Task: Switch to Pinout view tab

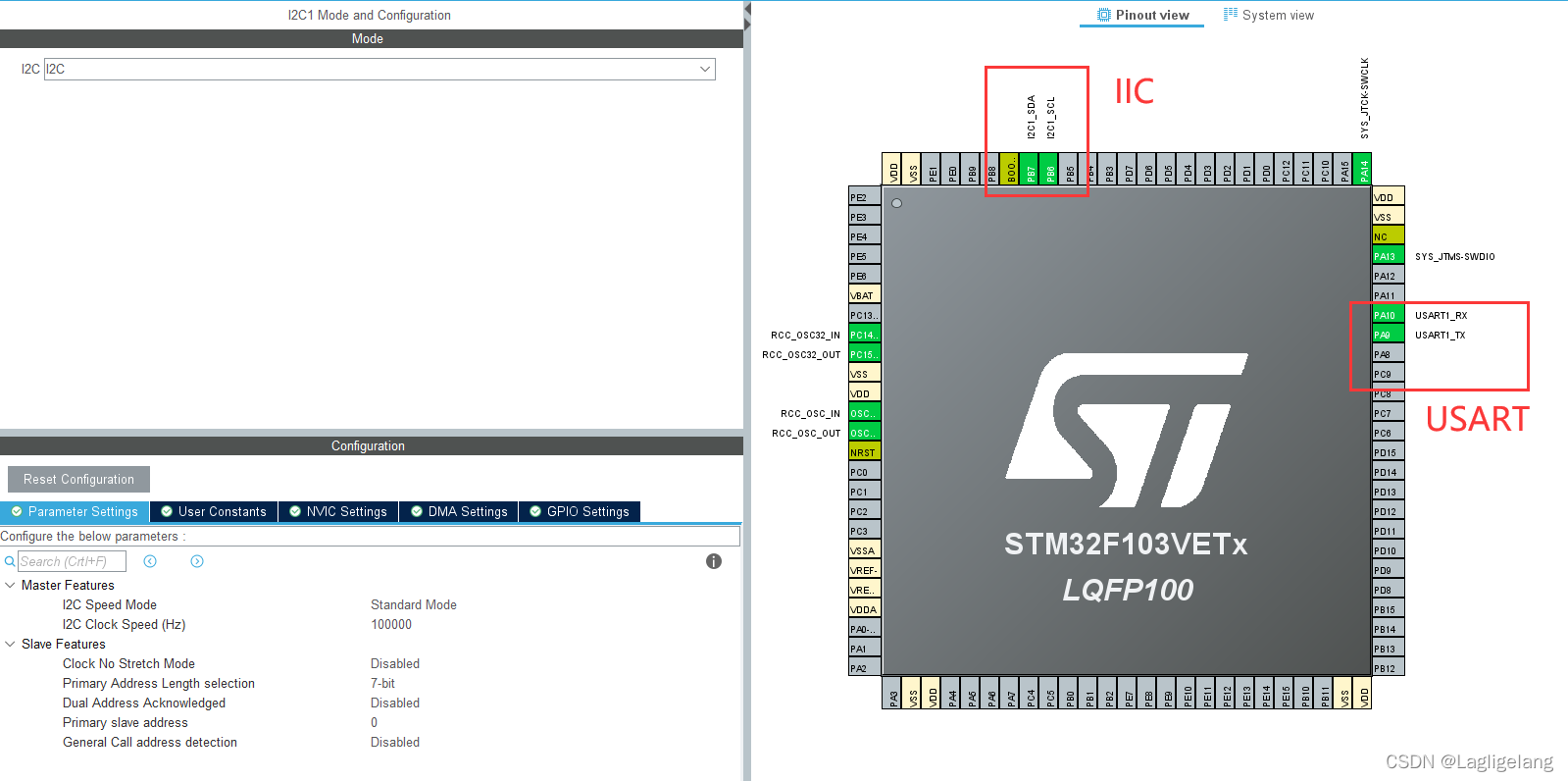Action: 1142,15
